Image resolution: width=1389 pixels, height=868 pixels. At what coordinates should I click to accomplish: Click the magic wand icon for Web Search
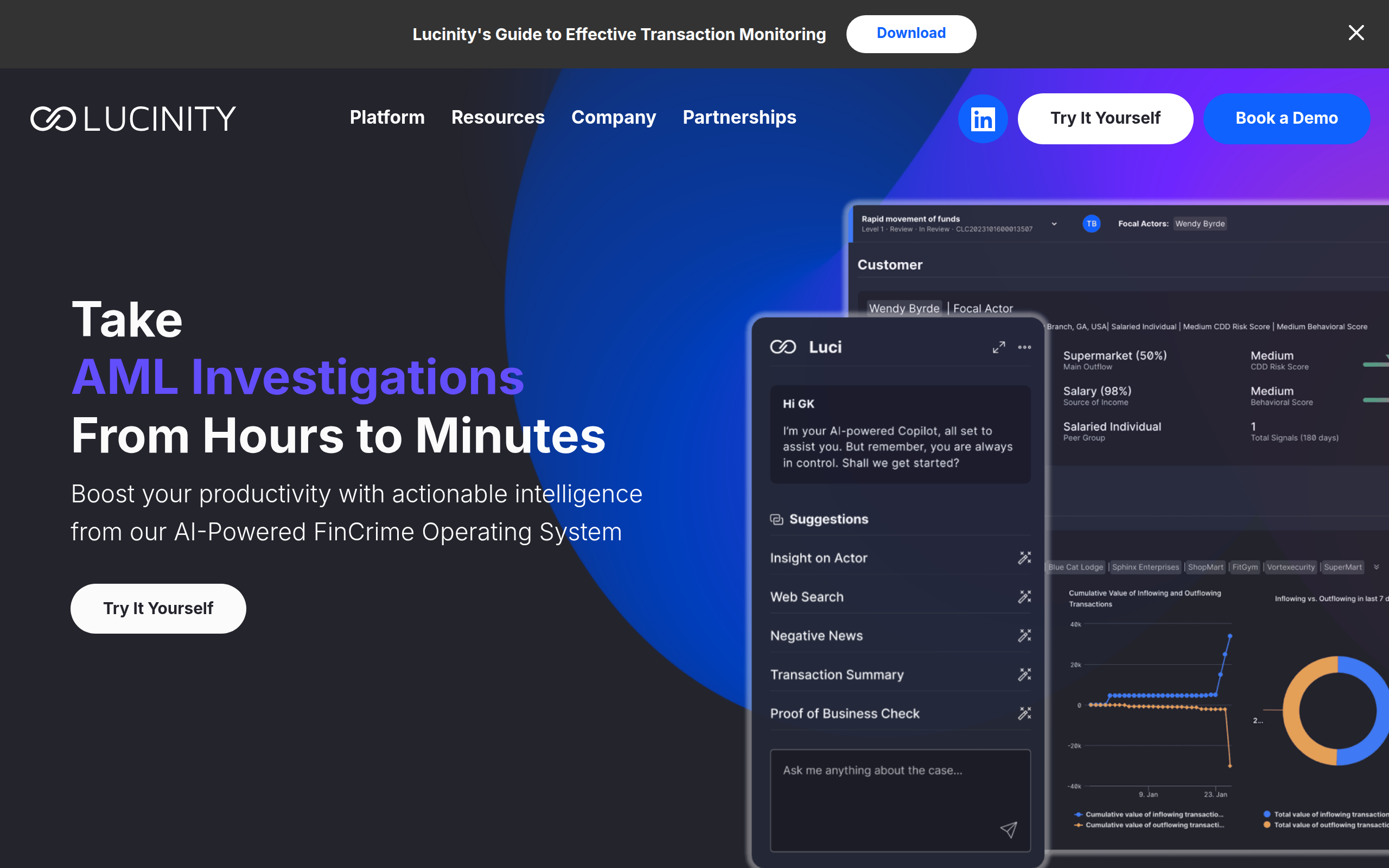click(1024, 596)
